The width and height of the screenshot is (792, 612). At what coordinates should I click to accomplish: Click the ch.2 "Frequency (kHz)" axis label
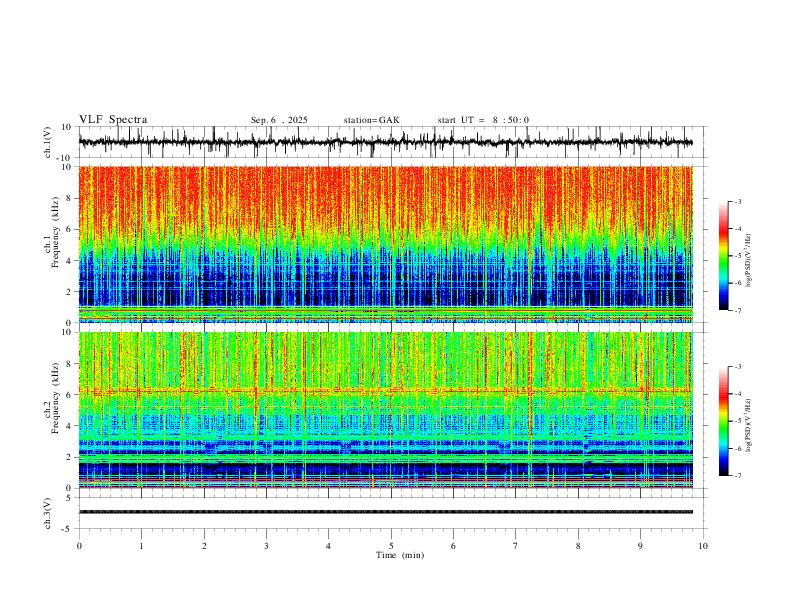[x=56, y=398]
